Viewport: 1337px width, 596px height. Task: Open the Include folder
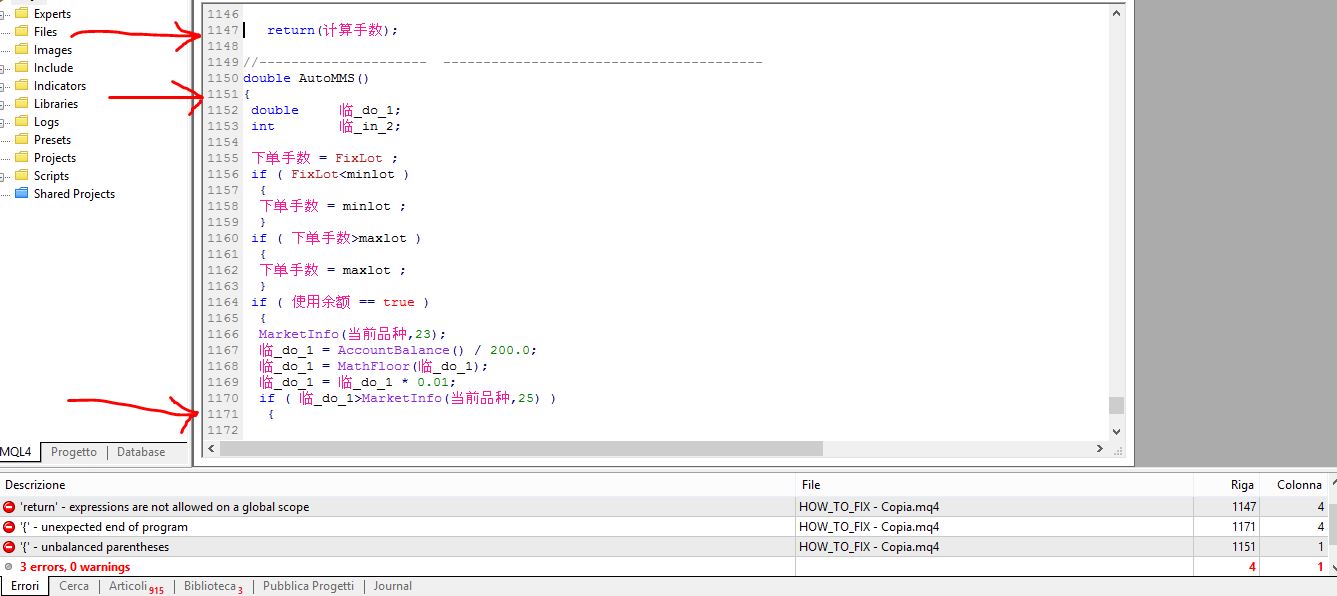(x=53, y=68)
